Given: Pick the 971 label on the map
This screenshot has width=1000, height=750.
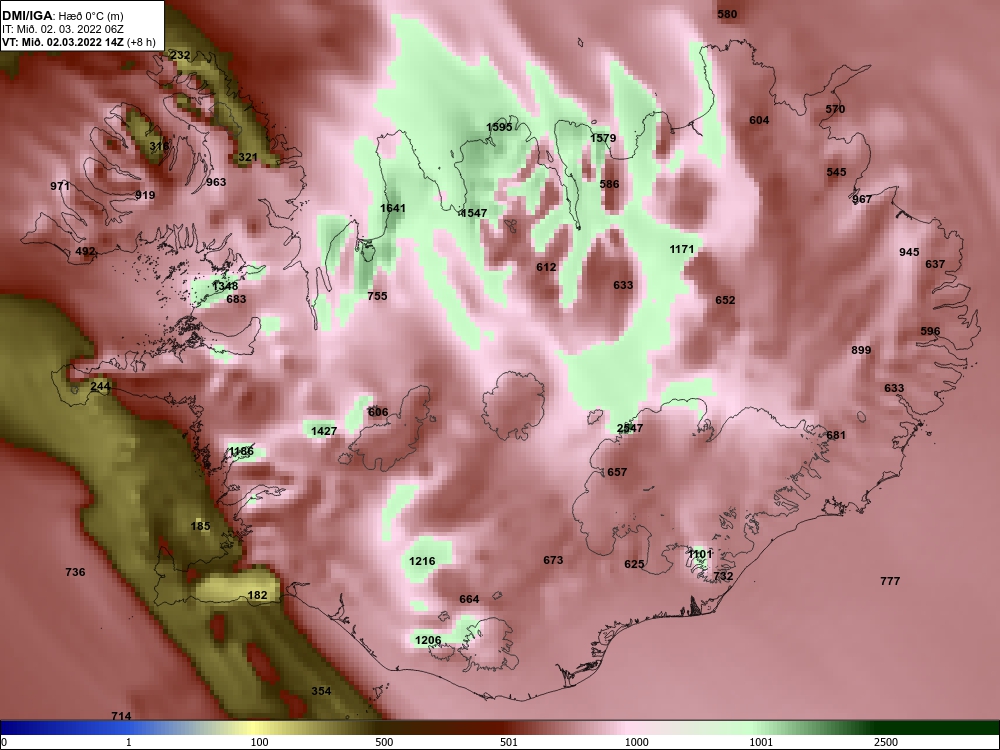Looking at the screenshot, I should pyautogui.click(x=60, y=186).
